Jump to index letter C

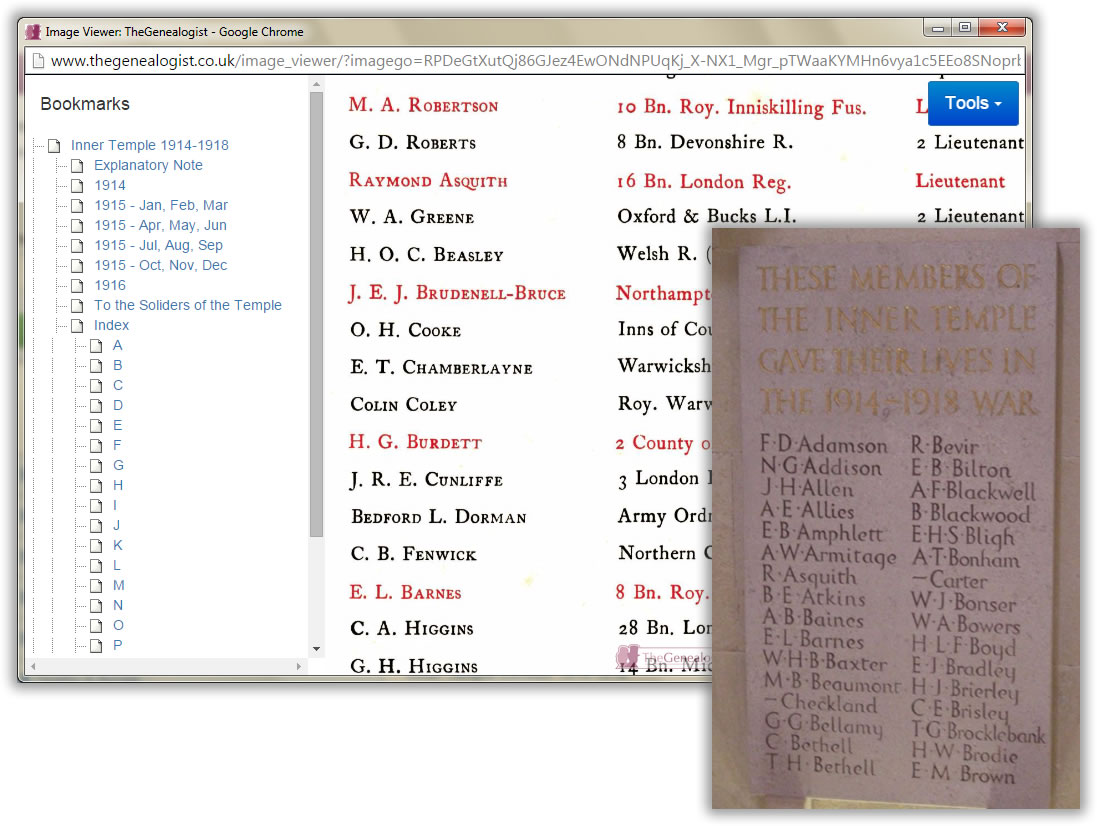pos(118,385)
